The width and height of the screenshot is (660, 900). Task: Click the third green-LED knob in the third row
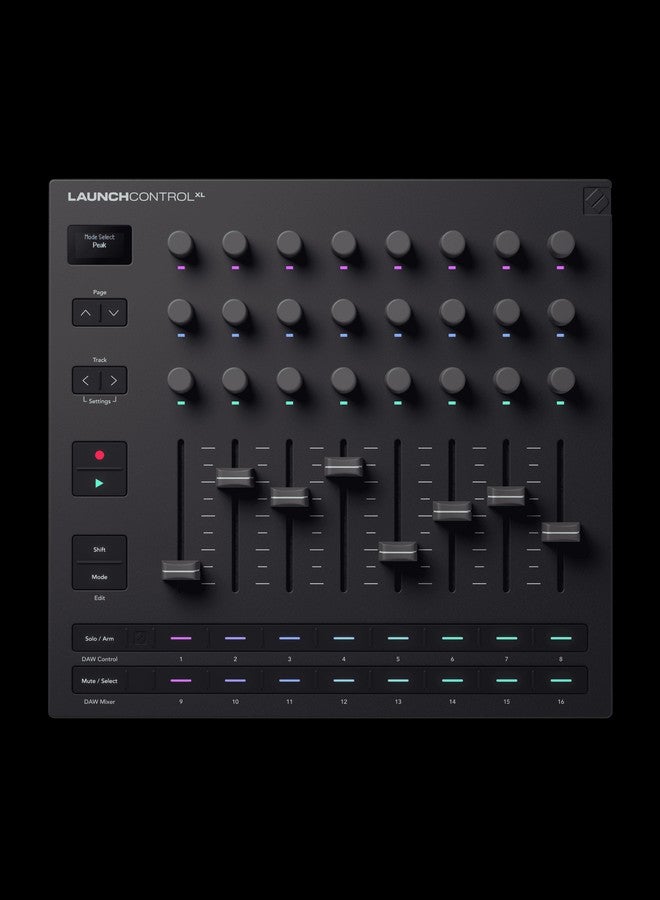289,379
